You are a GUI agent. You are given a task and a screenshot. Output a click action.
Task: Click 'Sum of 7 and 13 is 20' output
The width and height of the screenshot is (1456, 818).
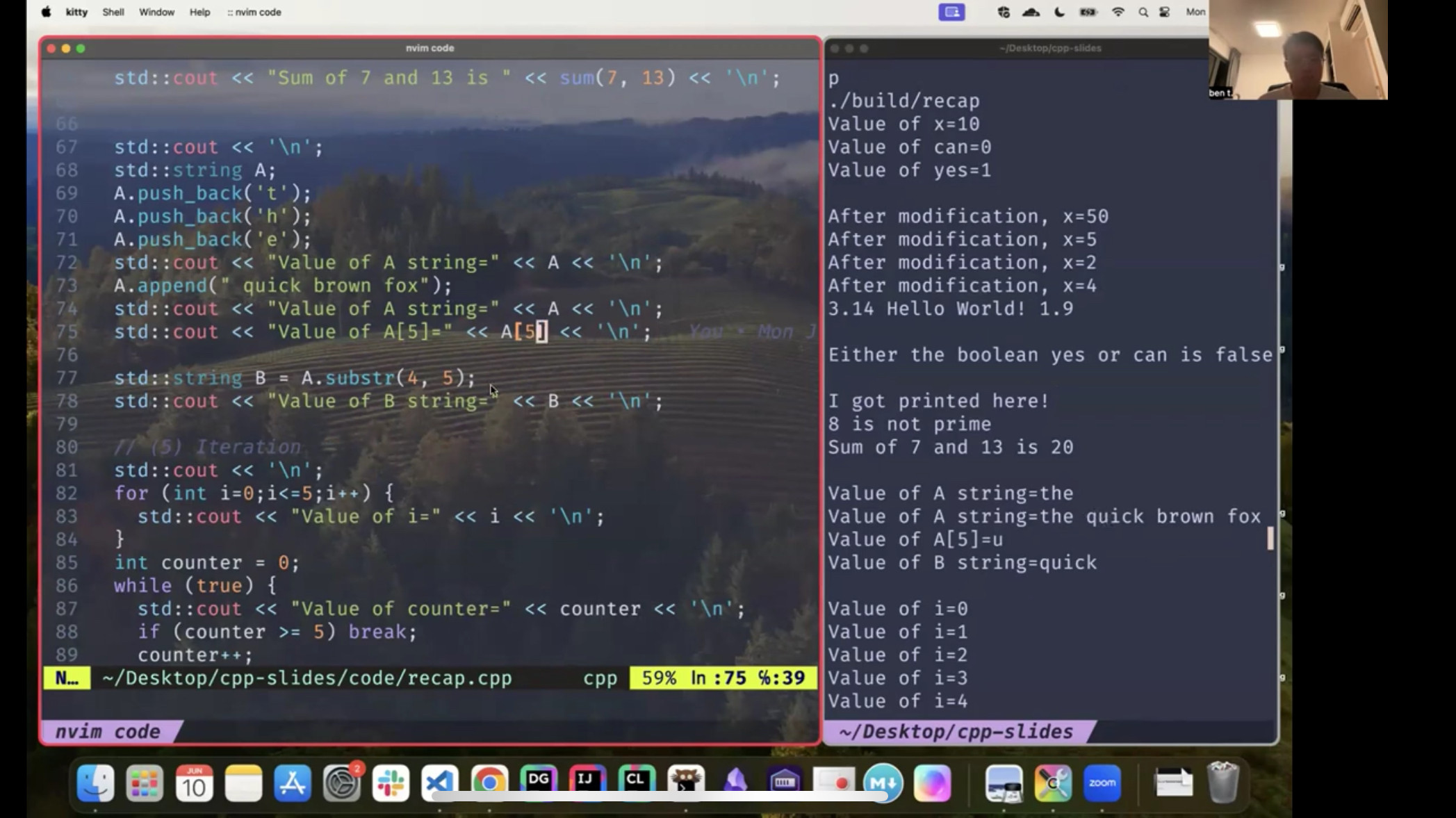(951, 448)
